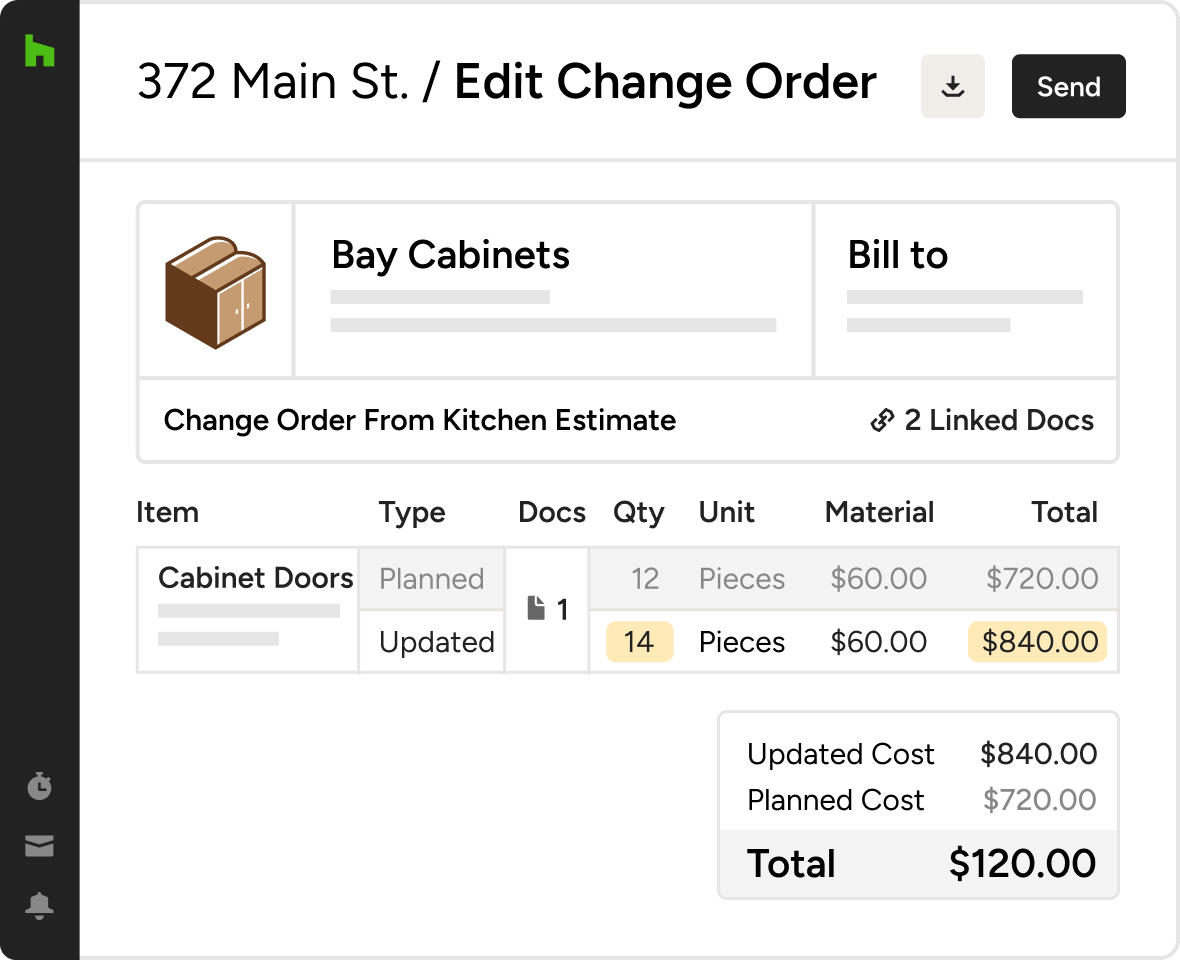Screen dimensions: 1180x960
Task: Click the Bill to section
Action: click(x=966, y=290)
